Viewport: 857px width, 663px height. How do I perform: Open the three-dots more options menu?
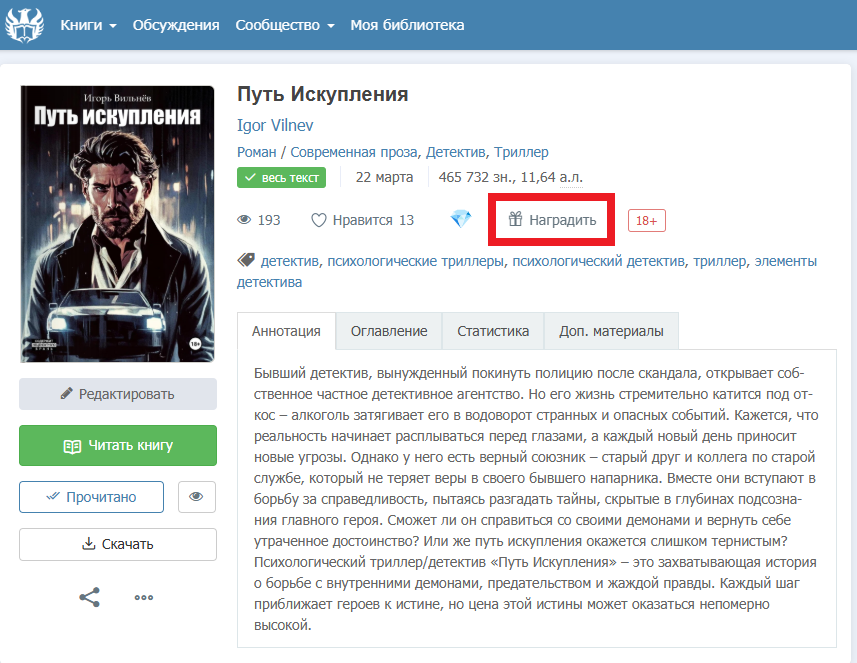click(x=144, y=598)
